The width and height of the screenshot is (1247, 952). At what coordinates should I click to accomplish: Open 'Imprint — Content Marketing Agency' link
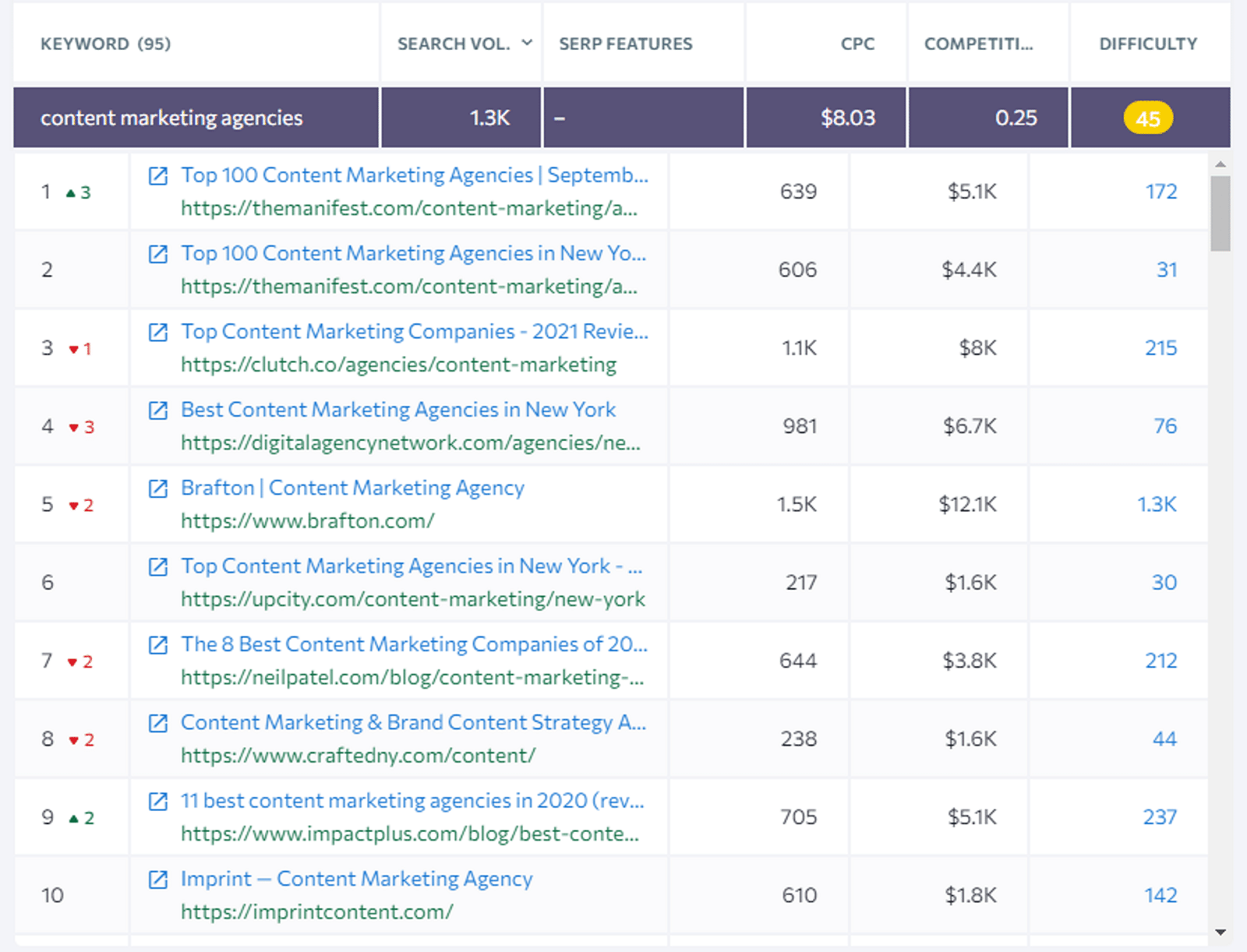357,879
